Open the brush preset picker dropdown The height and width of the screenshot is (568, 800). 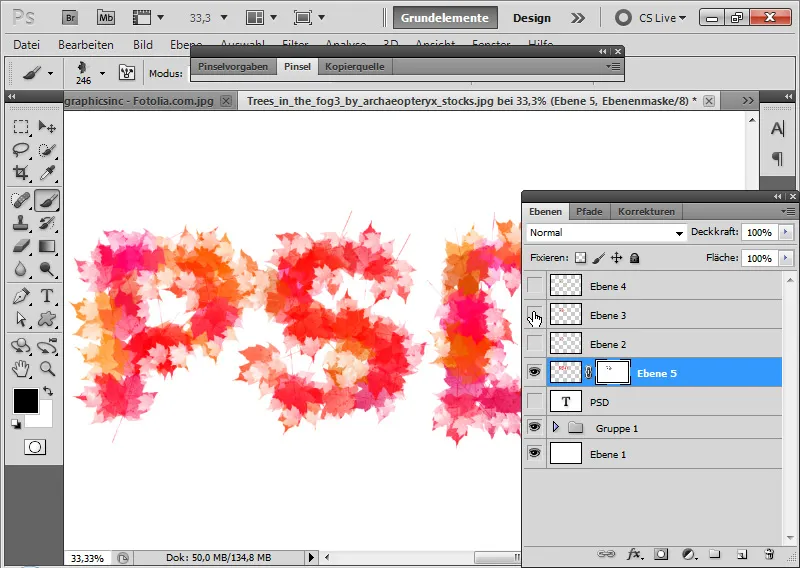pyautogui.click(x=103, y=73)
